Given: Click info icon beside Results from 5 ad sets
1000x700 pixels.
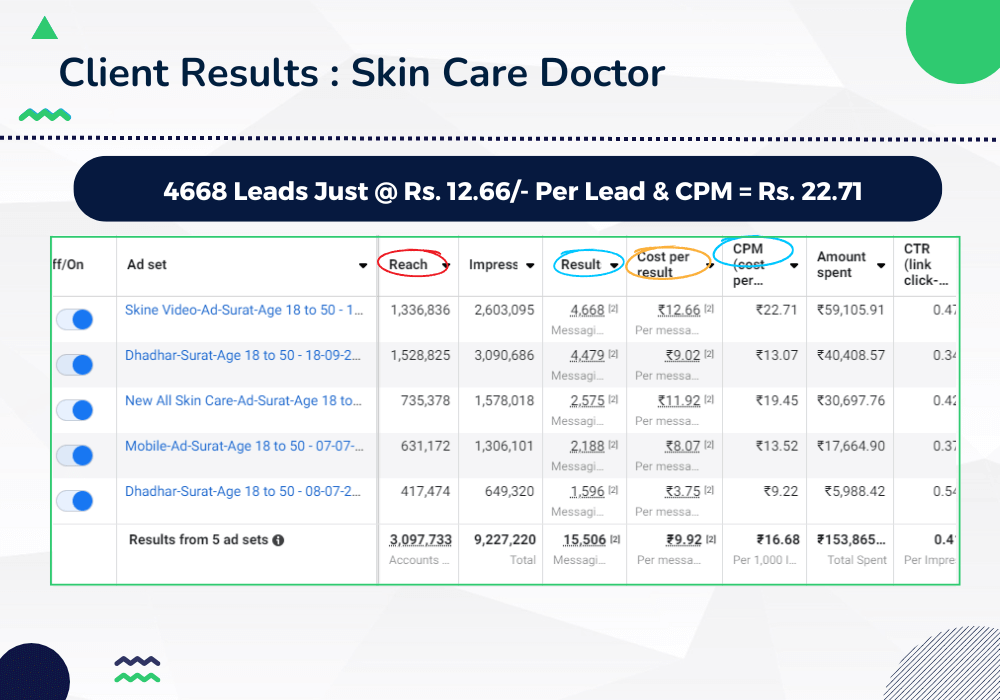Looking at the screenshot, I should point(278,540).
